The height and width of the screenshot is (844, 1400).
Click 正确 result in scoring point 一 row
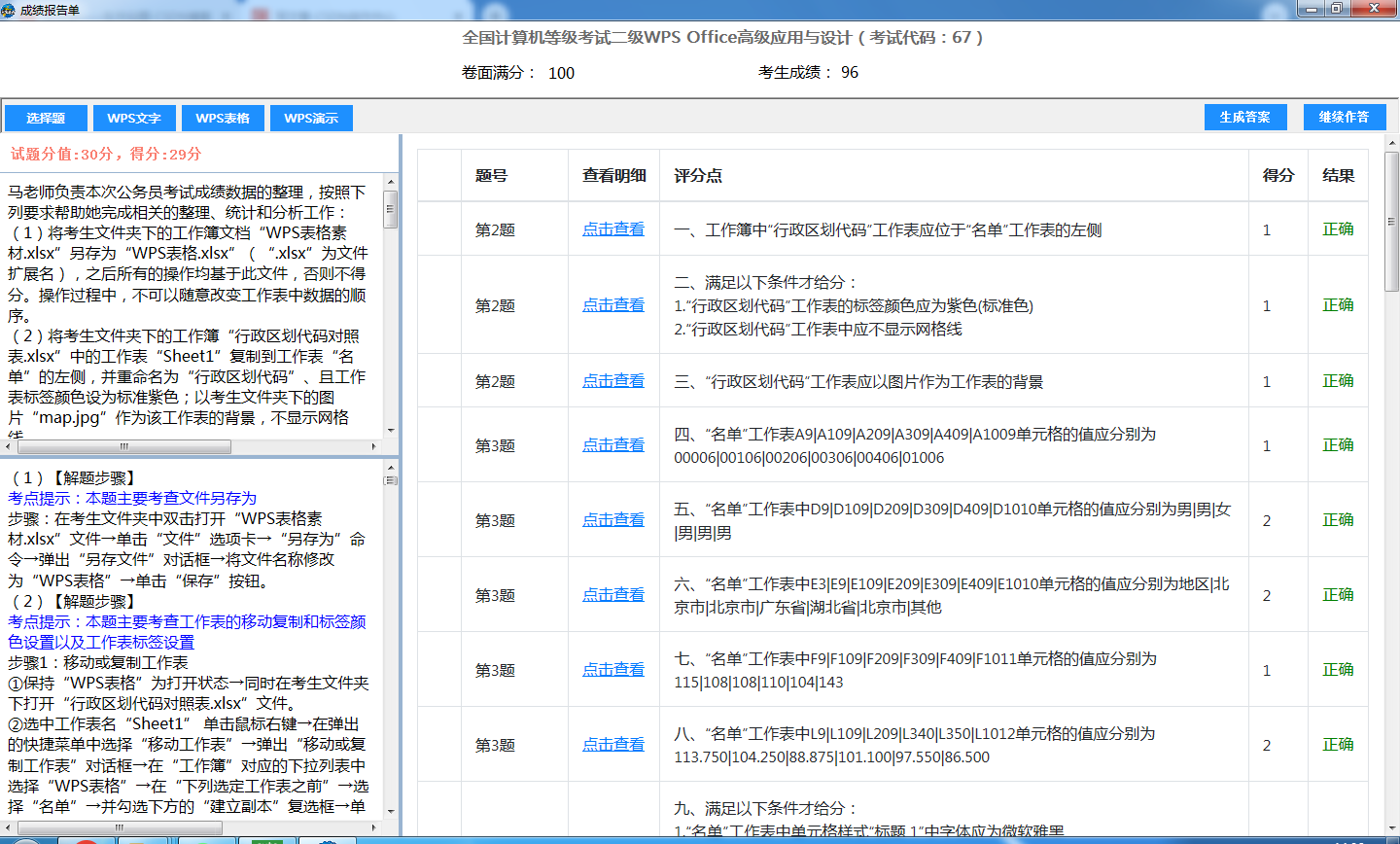(1338, 229)
